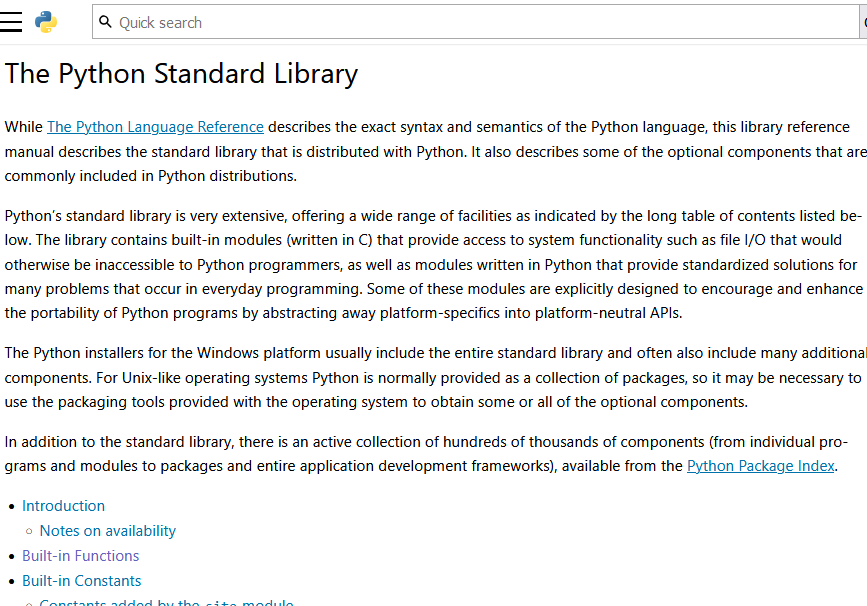Open the Built-in Constants page
Viewport: 867px width, 606px height.
coord(82,581)
